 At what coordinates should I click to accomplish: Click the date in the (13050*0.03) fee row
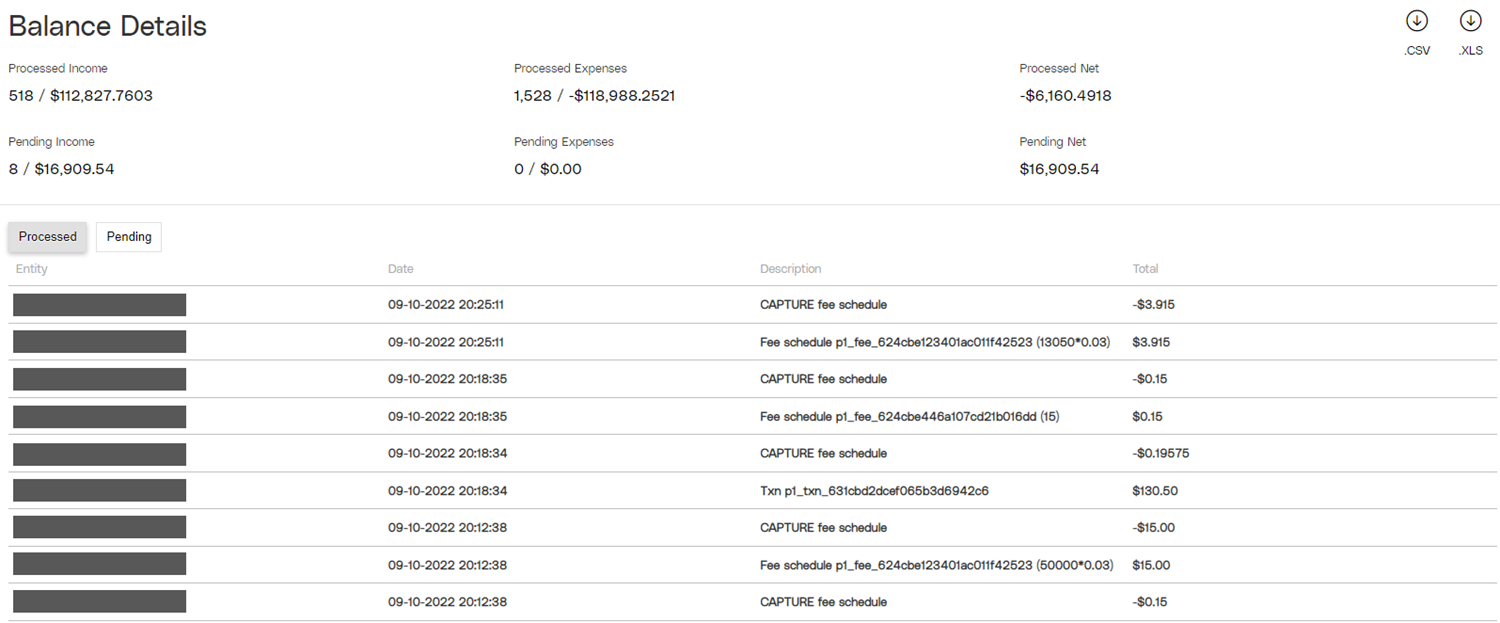pos(446,342)
